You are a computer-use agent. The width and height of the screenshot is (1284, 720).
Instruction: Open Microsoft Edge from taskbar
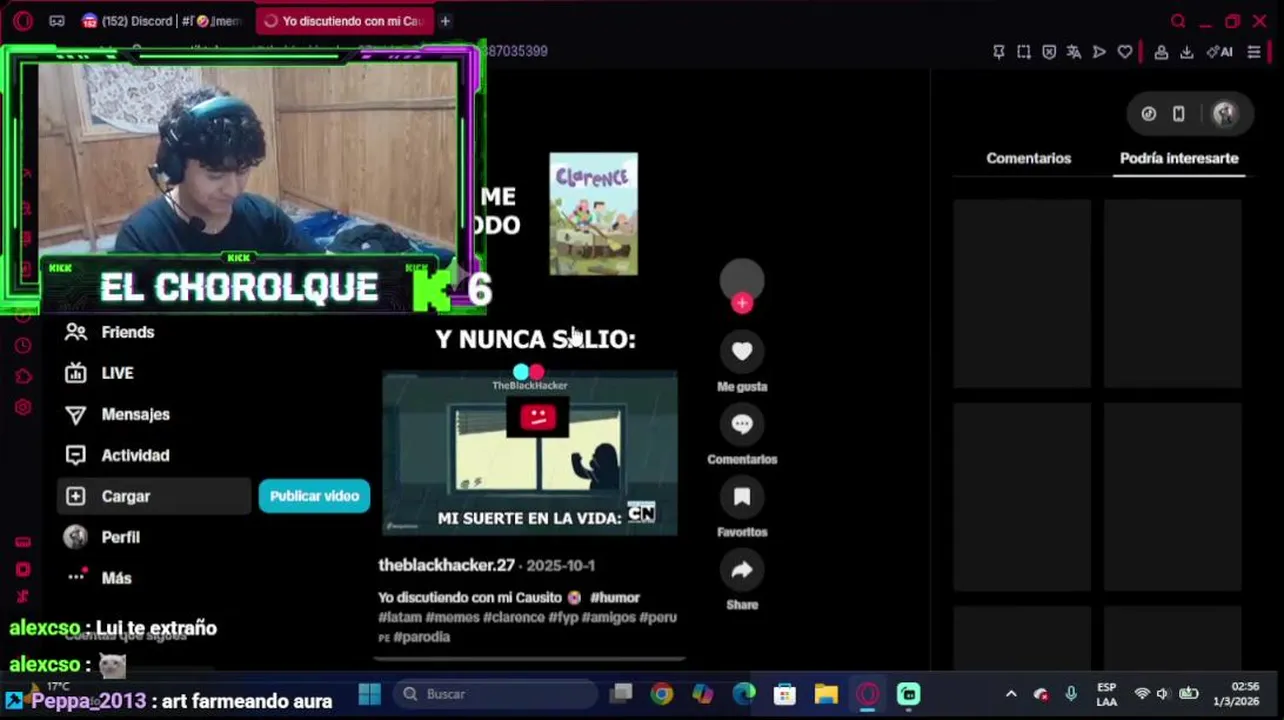click(744, 694)
